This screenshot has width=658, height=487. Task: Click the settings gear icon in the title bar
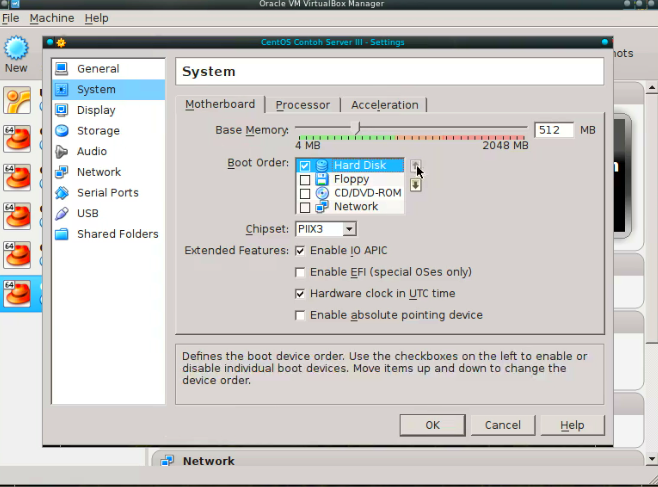pos(61,42)
